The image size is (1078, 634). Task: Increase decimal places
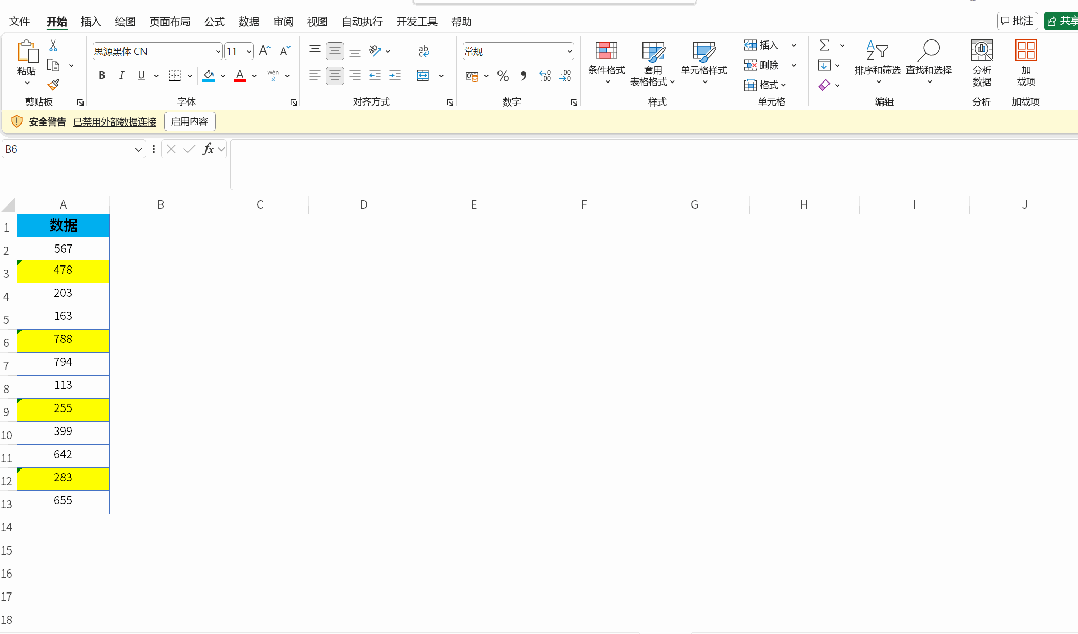pos(545,76)
